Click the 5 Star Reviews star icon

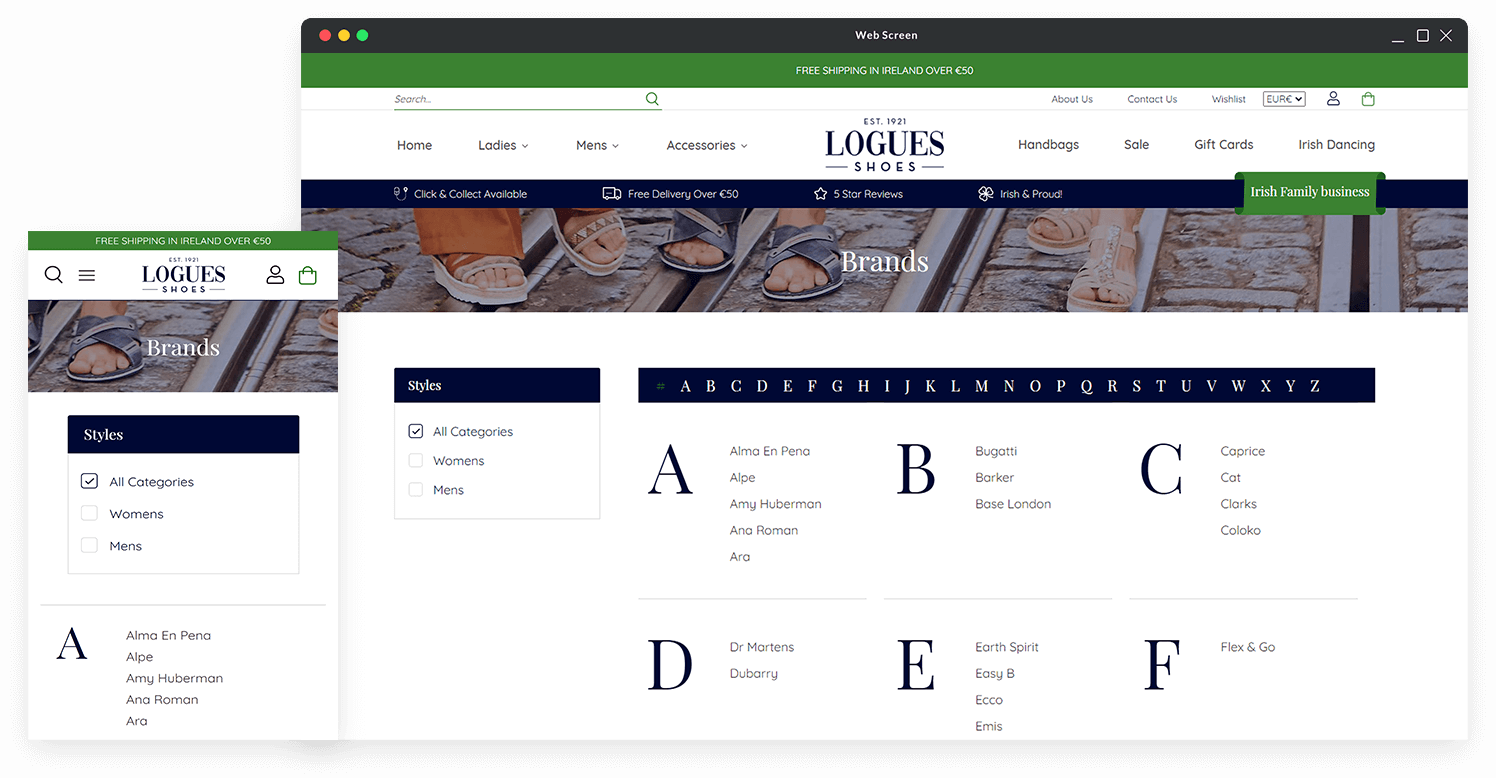click(821, 194)
